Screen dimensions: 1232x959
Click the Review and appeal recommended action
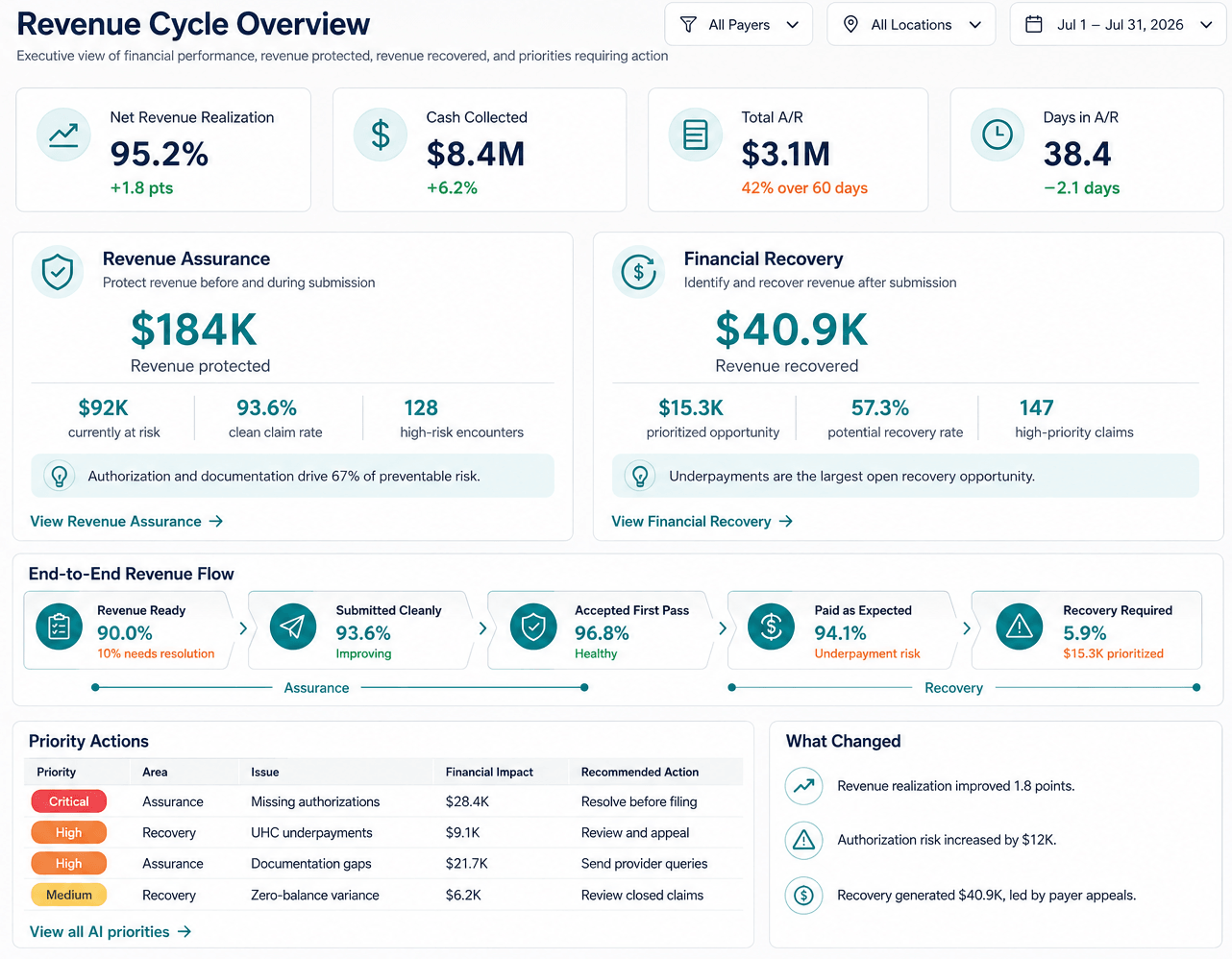635,832
